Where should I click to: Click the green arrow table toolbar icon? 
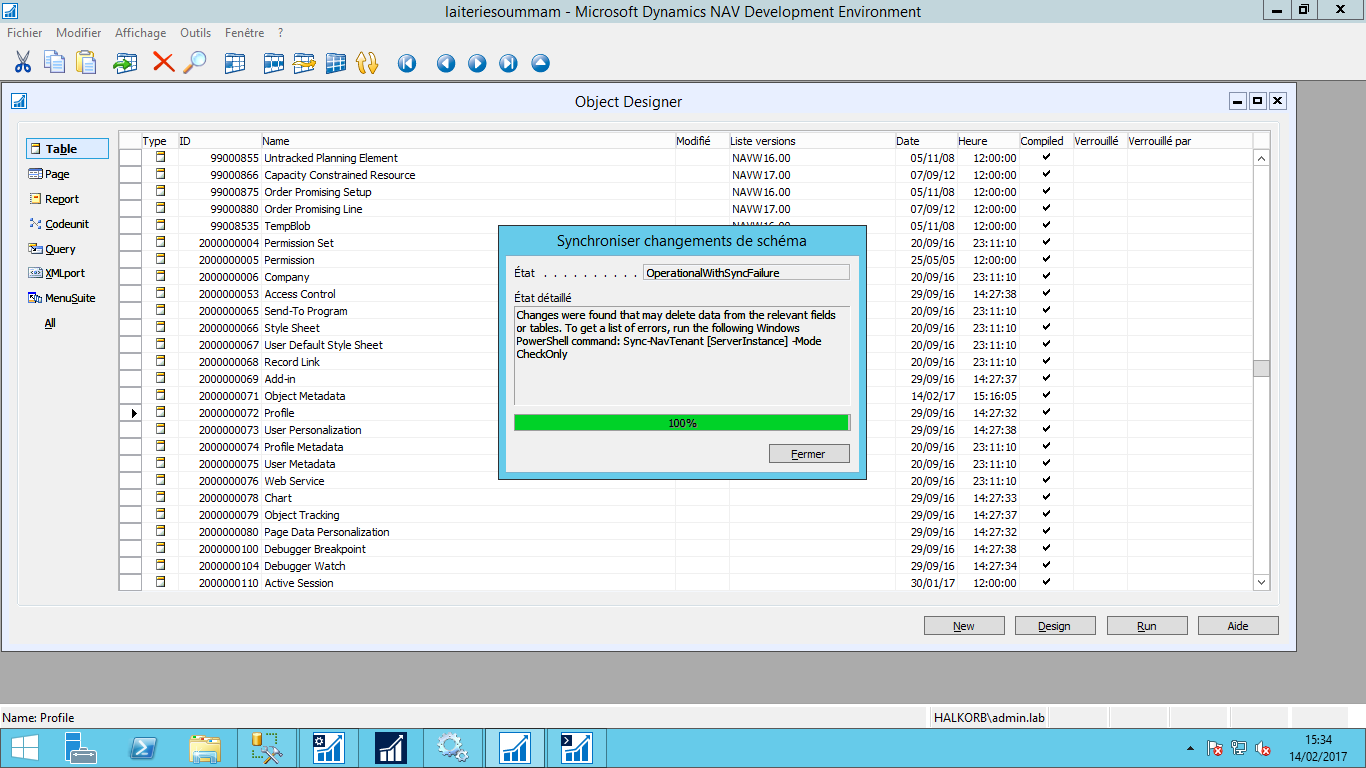(x=125, y=63)
